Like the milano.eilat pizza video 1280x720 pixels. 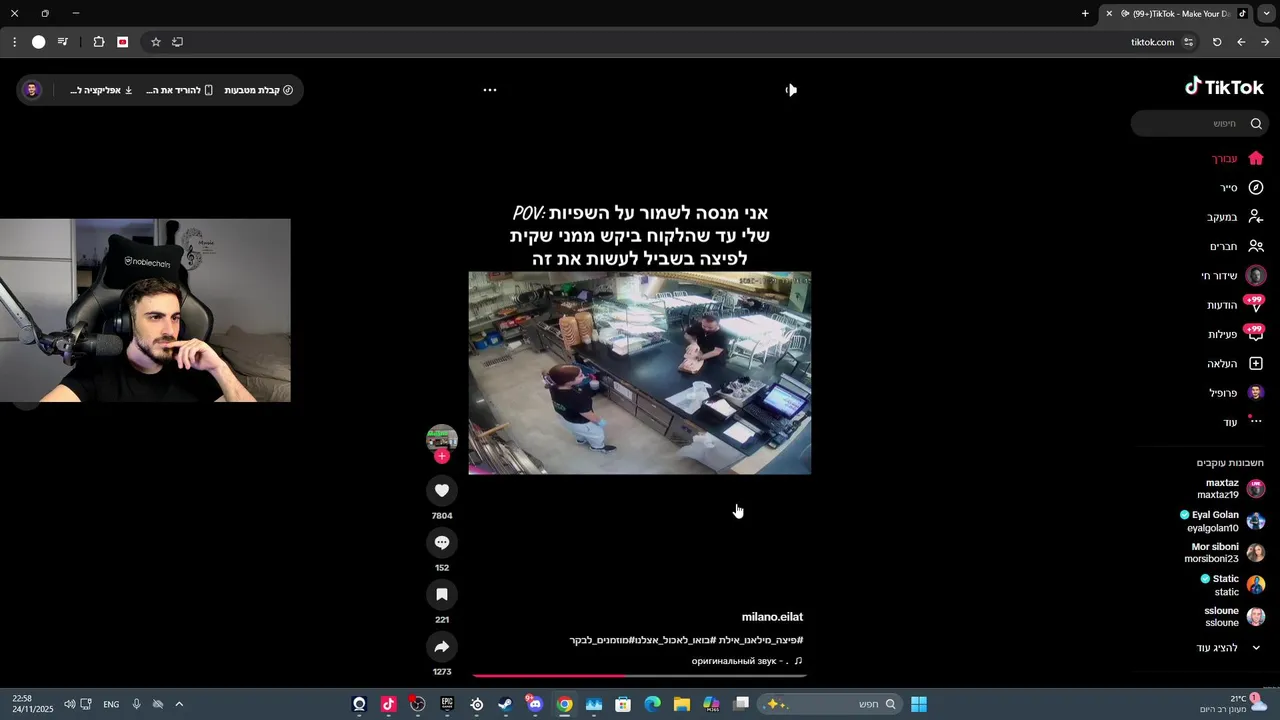[x=442, y=490]
